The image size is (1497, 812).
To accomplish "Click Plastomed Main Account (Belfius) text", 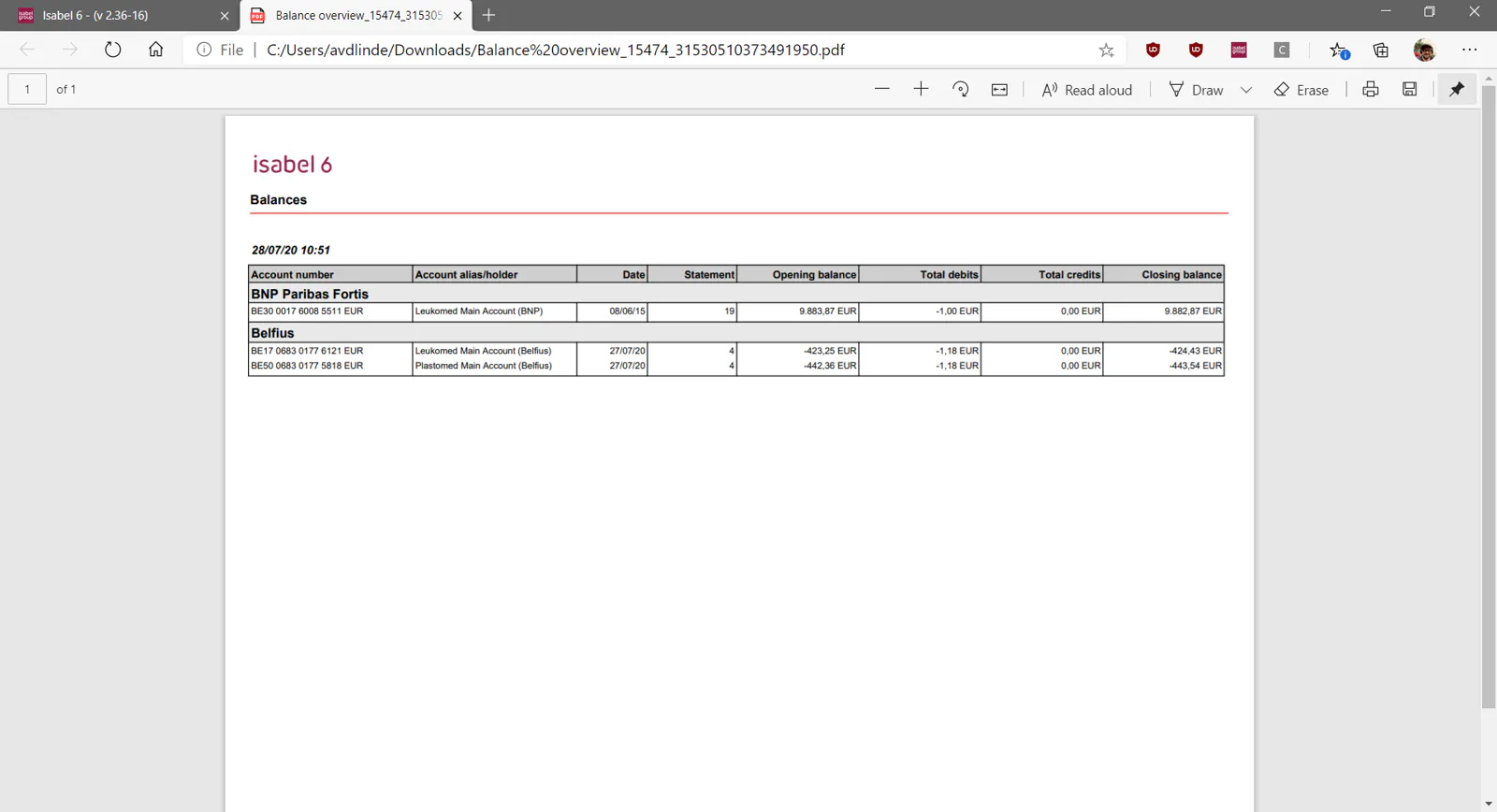I will click(x=484, y=366).
